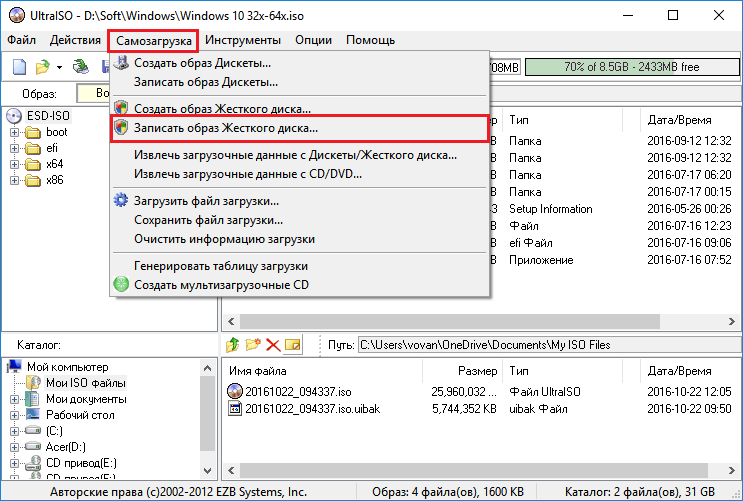Click the lower Размер column header
The image size is (743, 501).
[x=462, y=371]
